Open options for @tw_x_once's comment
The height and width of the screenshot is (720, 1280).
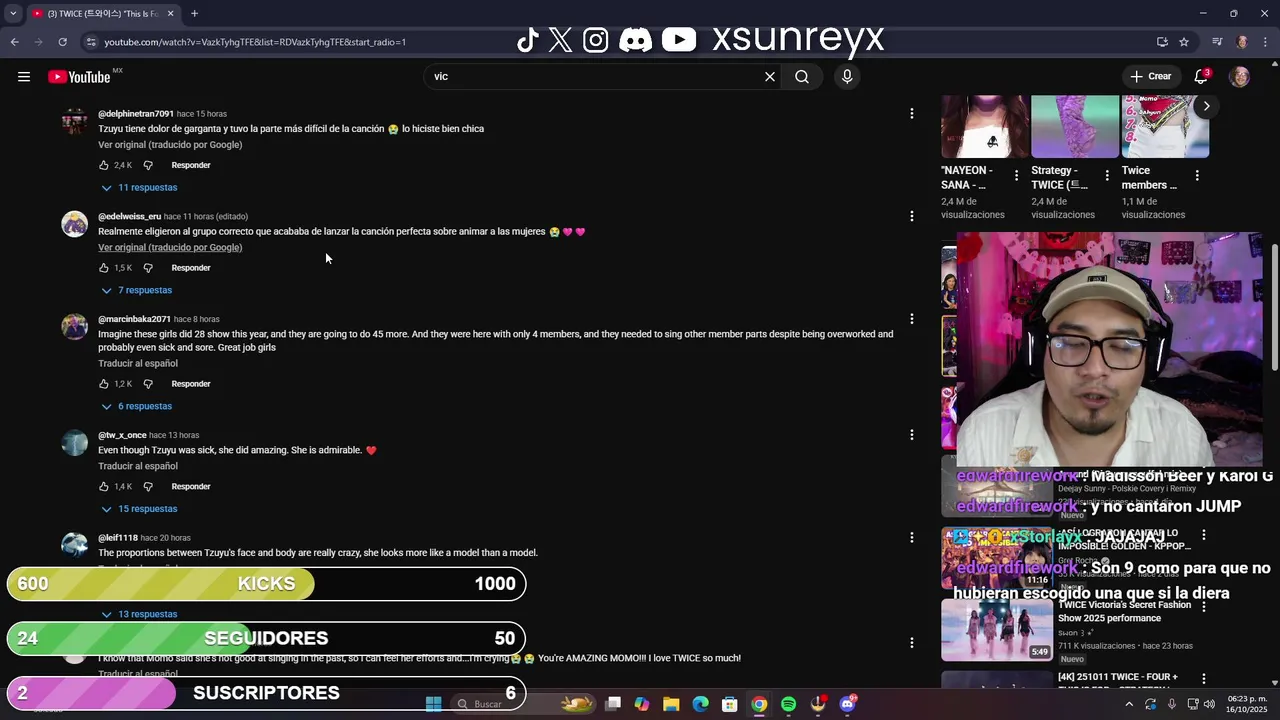[x=911, y=435]
